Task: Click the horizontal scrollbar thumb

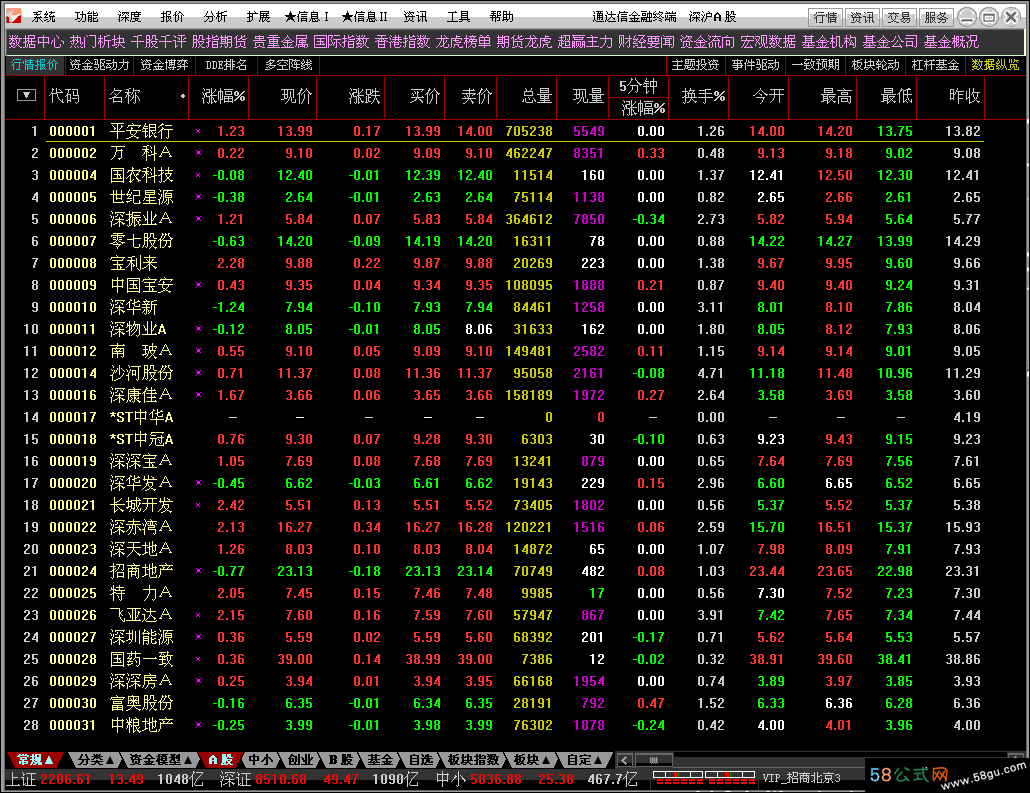Action: pos(654,760)
